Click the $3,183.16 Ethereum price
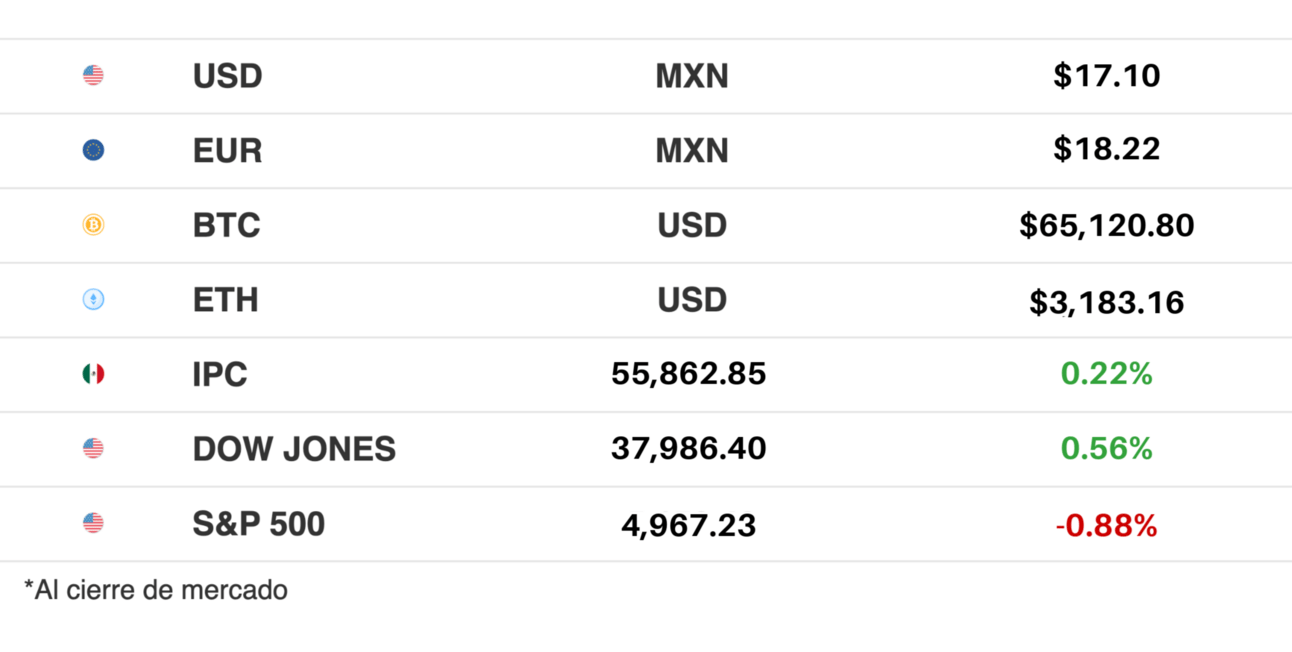The height and width of the screenshot is (652, 1292). 1106,301
